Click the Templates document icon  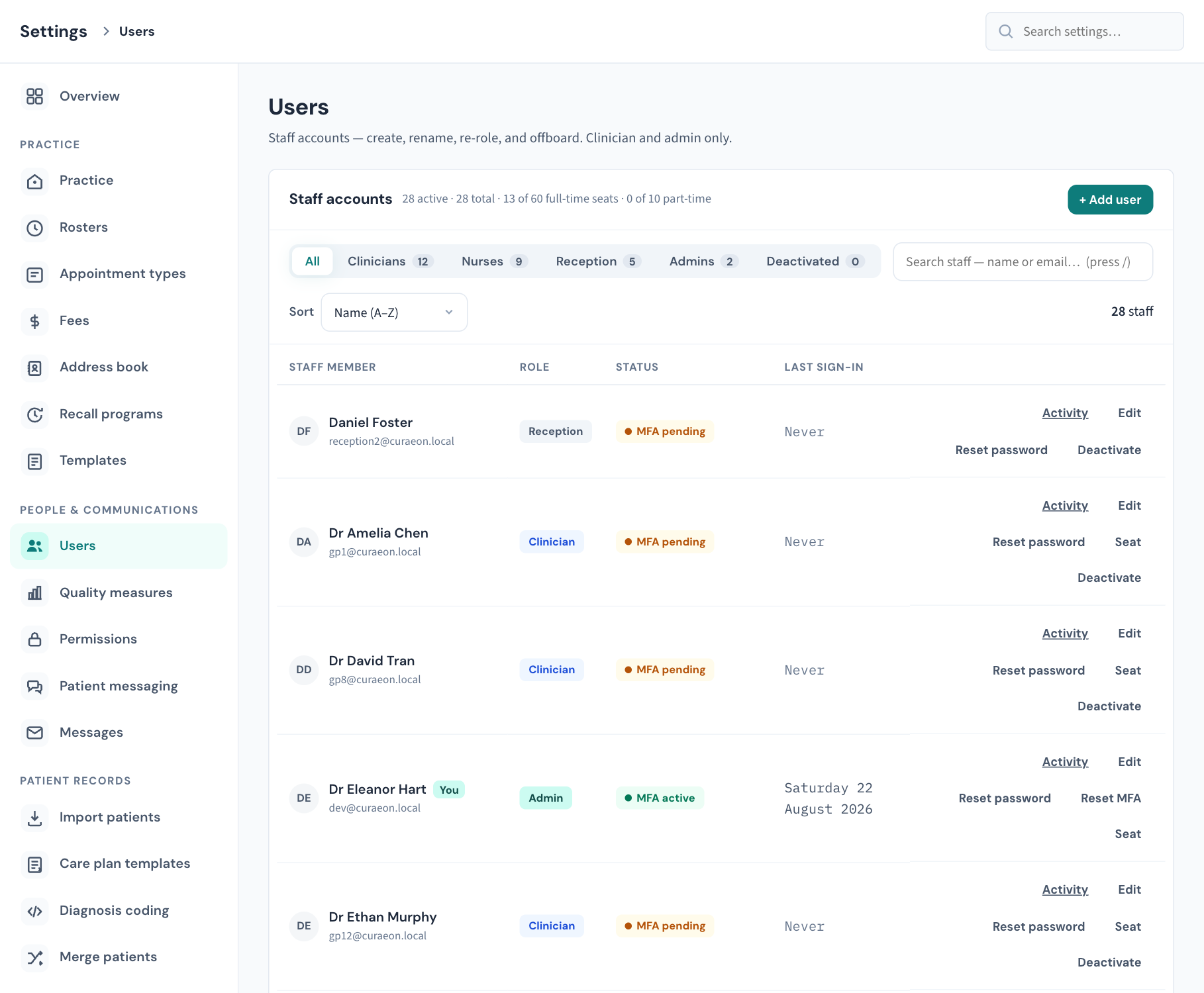[x=34, y=461]
